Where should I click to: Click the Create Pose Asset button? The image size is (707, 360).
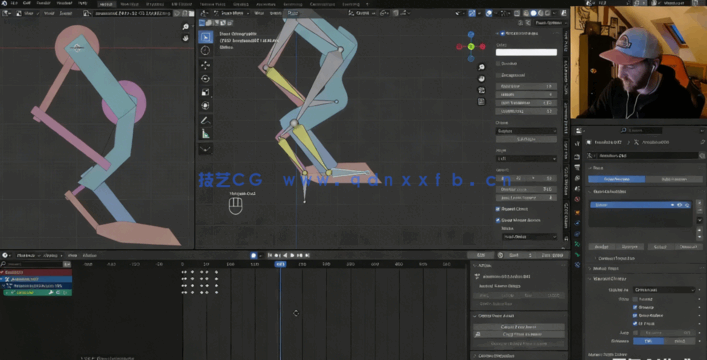tap(519, 327)
